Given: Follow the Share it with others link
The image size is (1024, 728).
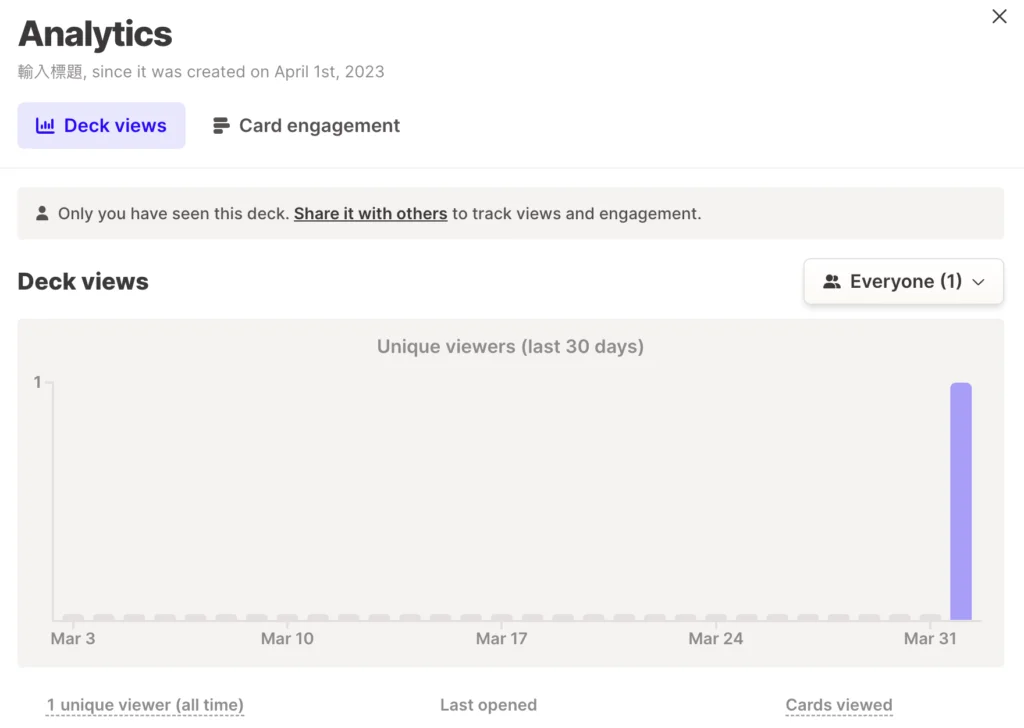Looking at the screenshot, I should (370, 213).
